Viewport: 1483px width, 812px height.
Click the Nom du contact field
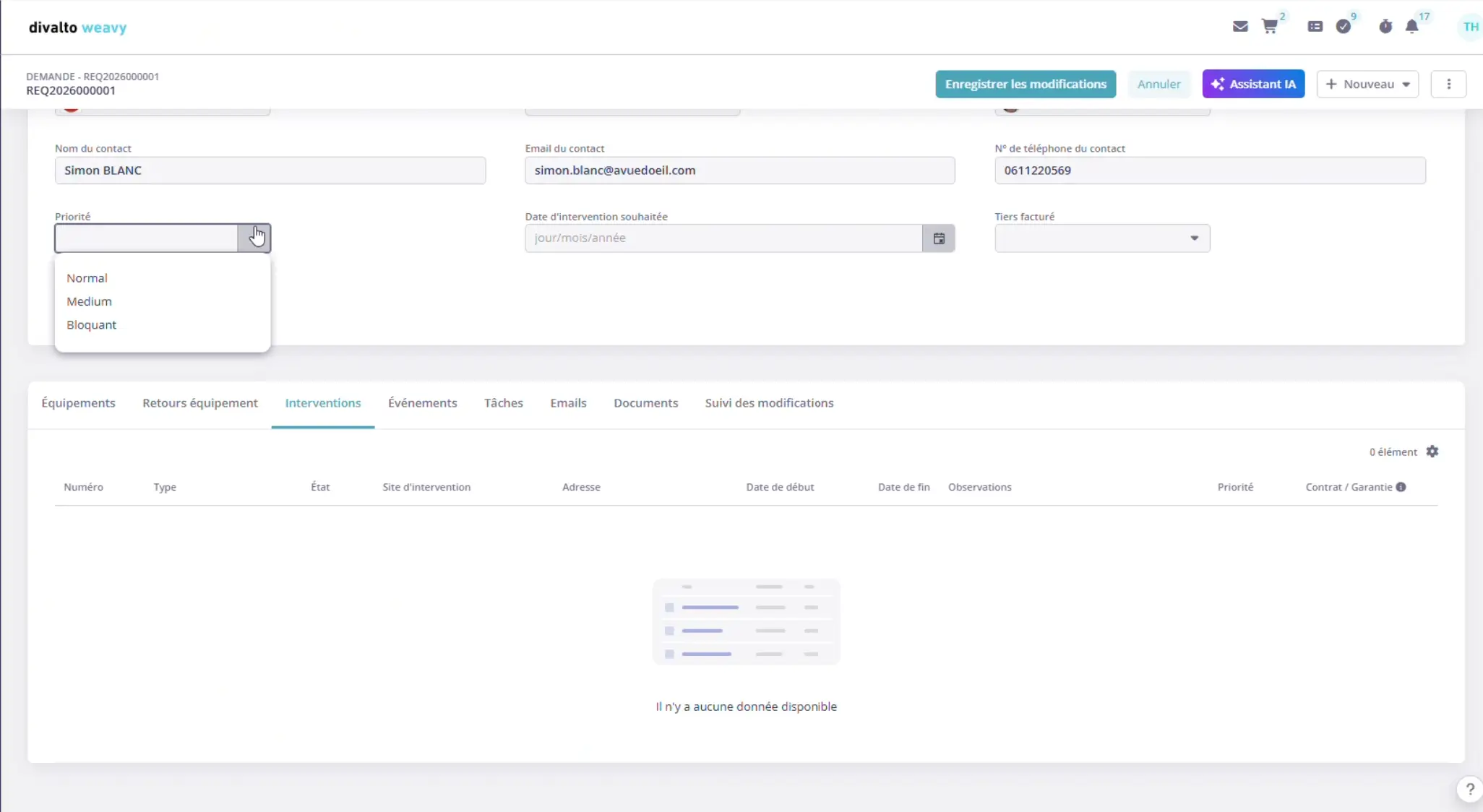(270, 170)
